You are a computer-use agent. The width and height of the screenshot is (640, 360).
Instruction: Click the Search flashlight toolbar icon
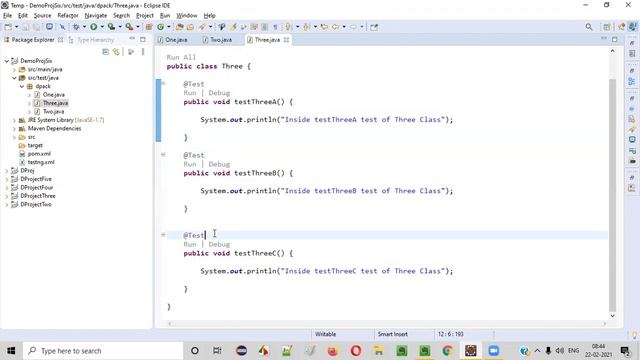[x=202, y=27]
